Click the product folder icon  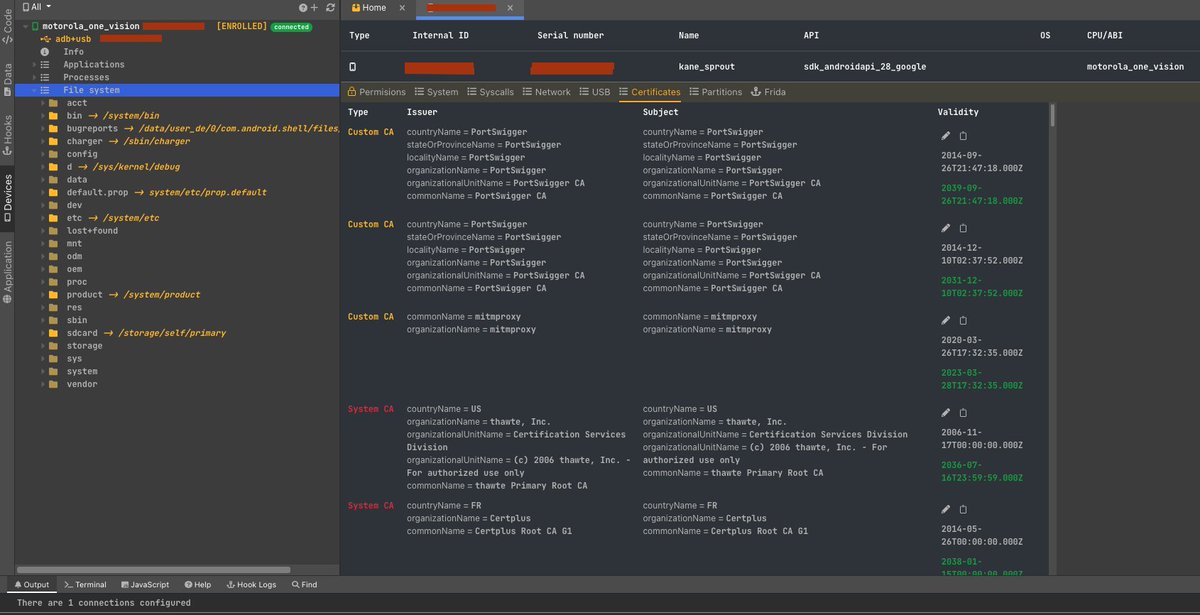[55, 294]
